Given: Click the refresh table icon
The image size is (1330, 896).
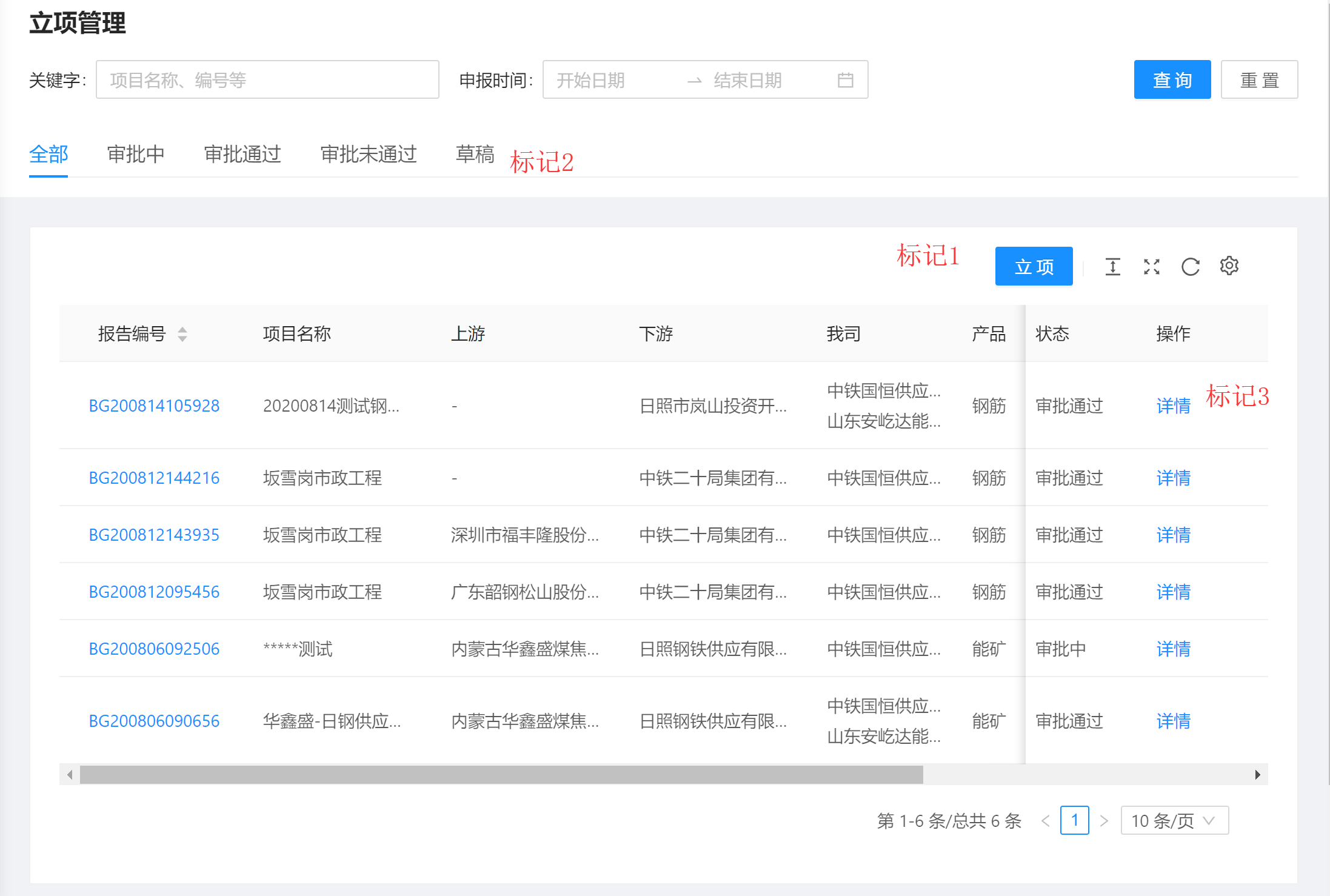Looking at the screenshot, I should point(1190,267).
